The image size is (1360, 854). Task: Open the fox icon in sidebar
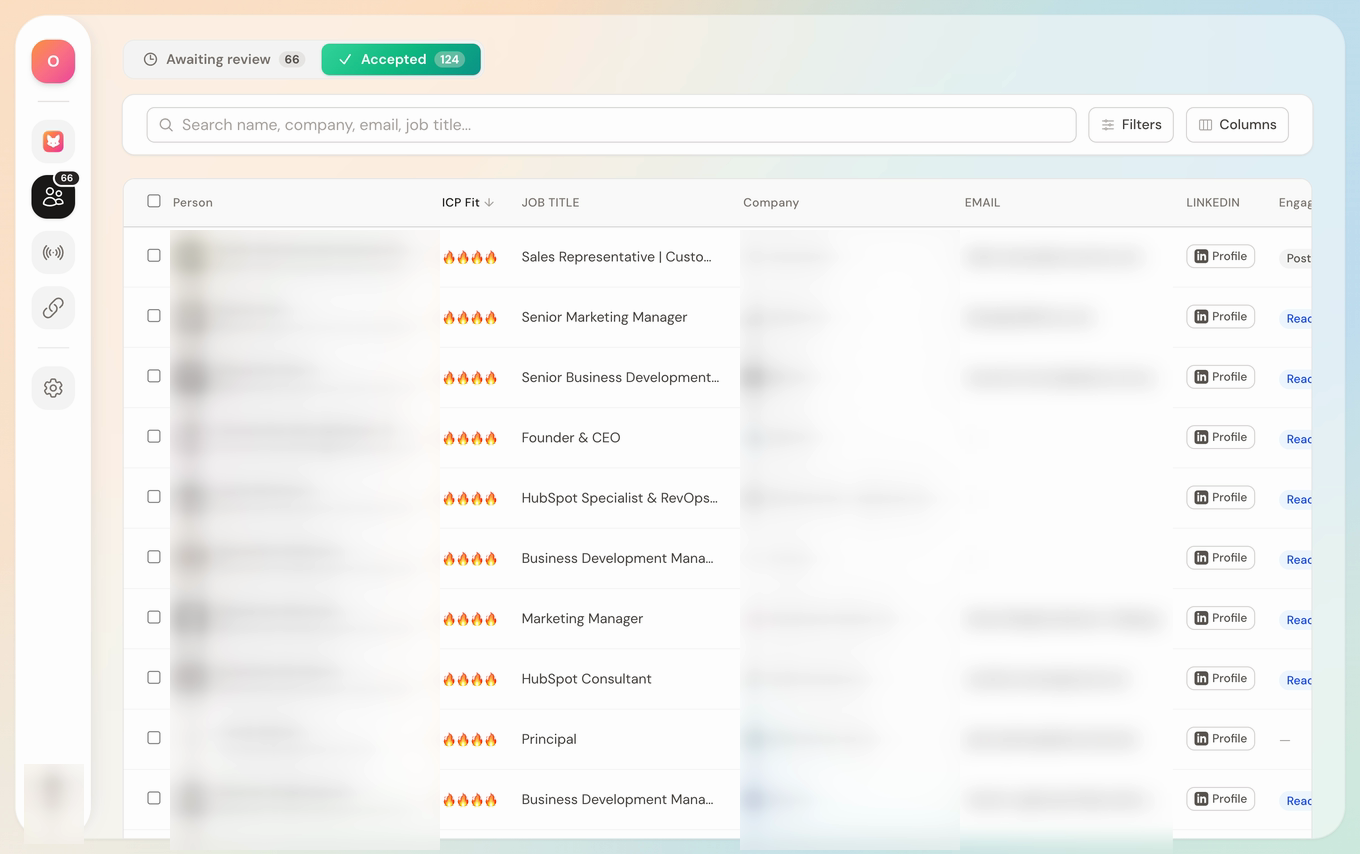[53, 142]
